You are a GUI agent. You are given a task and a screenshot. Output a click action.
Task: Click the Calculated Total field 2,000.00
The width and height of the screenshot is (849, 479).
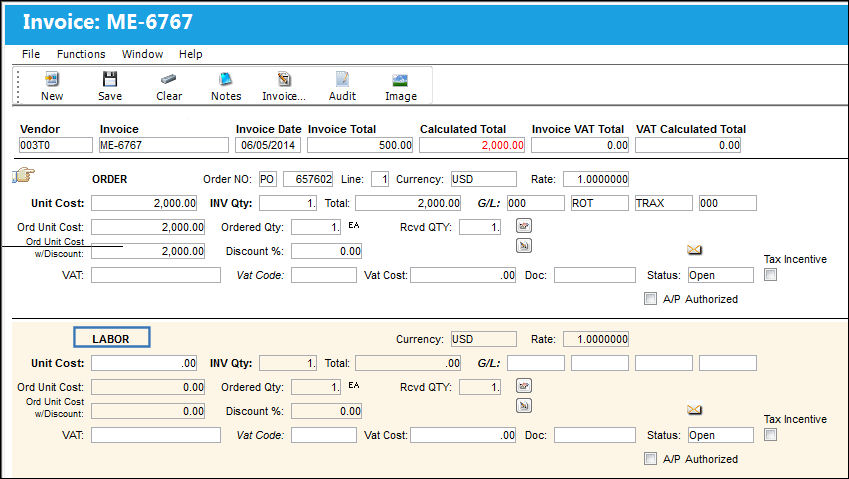click(472, 145)
